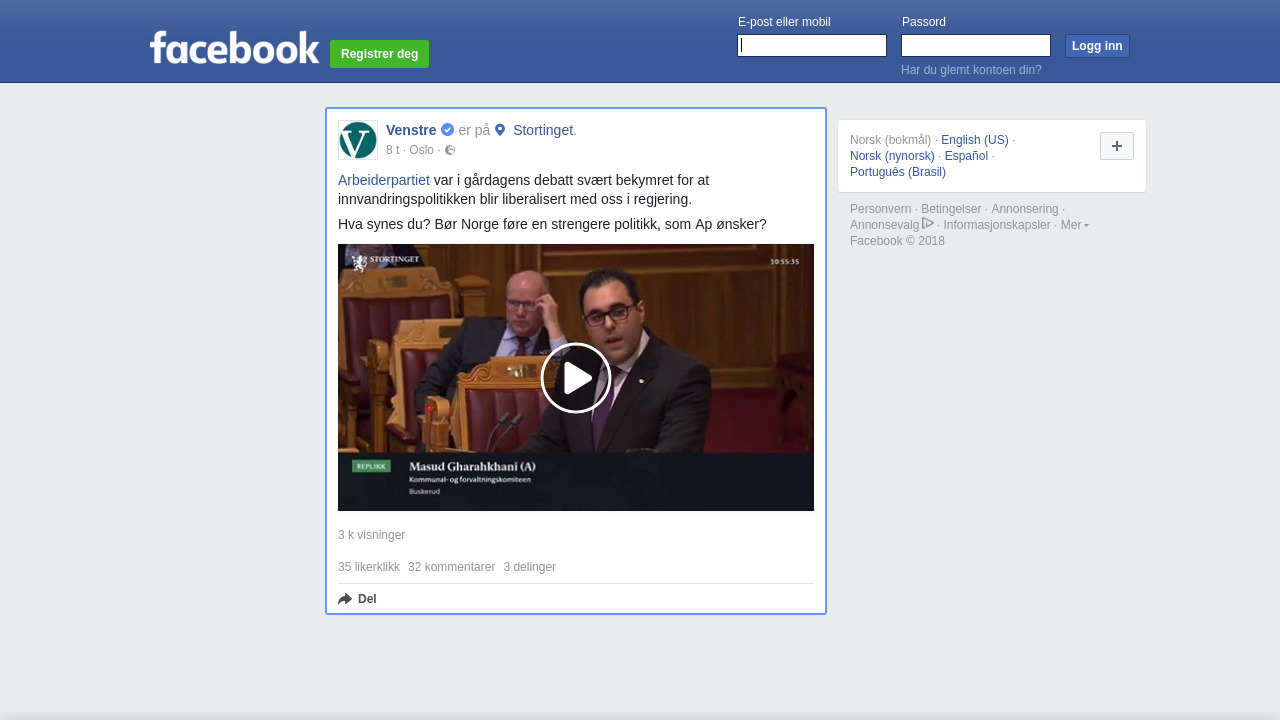Open Annonsering footer link
This screenshot has height=720, width=1280.
[1025, 209]
